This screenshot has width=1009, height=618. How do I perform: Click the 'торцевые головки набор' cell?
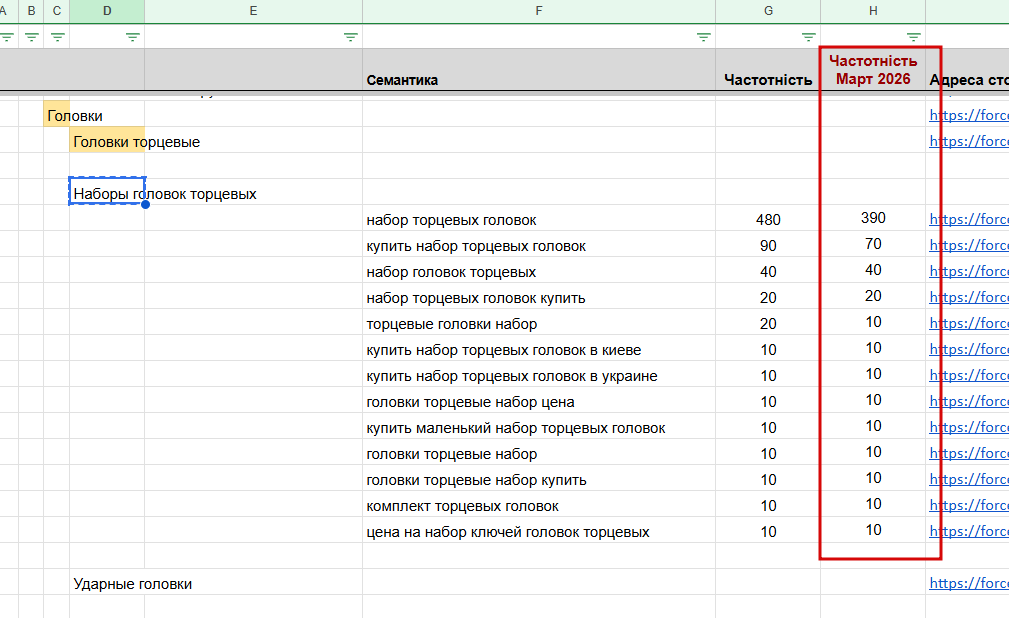click(539, 324)
